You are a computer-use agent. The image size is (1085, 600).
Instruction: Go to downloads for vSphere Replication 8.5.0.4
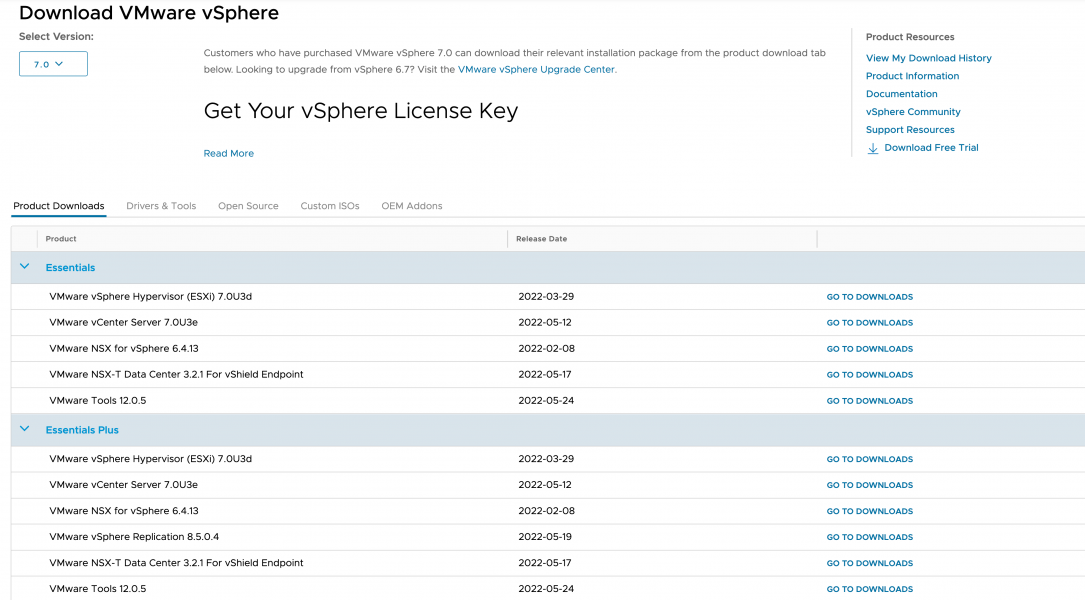(x=870, y=537)
